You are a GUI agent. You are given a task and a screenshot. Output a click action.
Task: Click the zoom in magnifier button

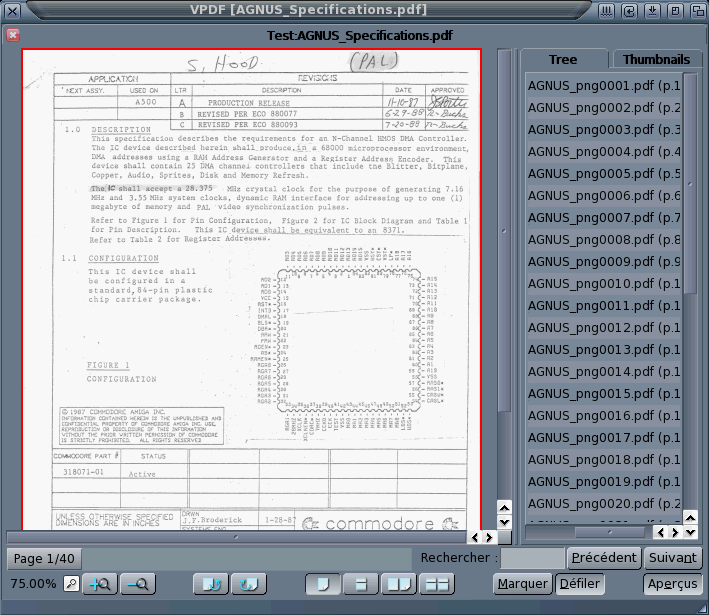99,584
